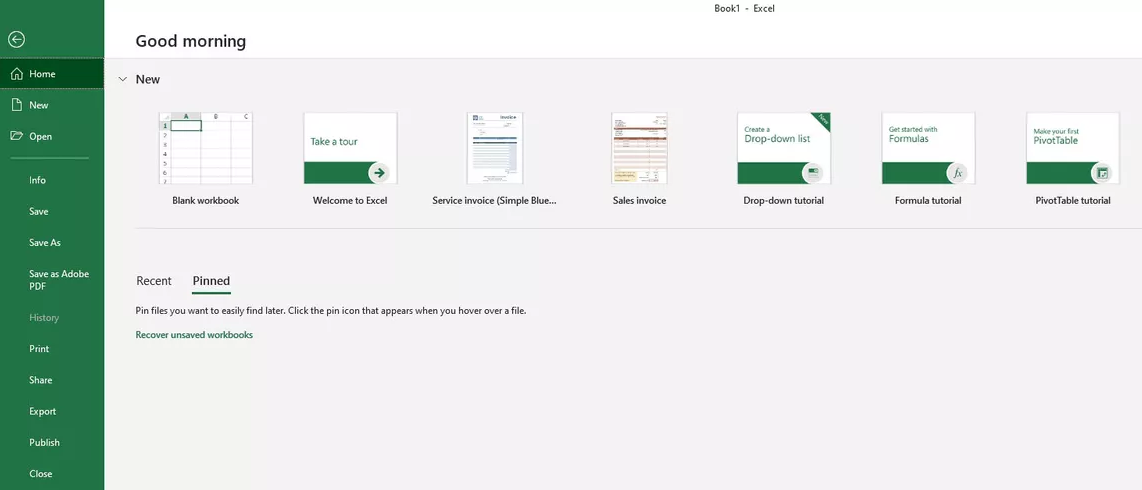The image size is (1142, 490).
Task: Click the arrow icon on Take a tour tile
Action: pos(379,173)
